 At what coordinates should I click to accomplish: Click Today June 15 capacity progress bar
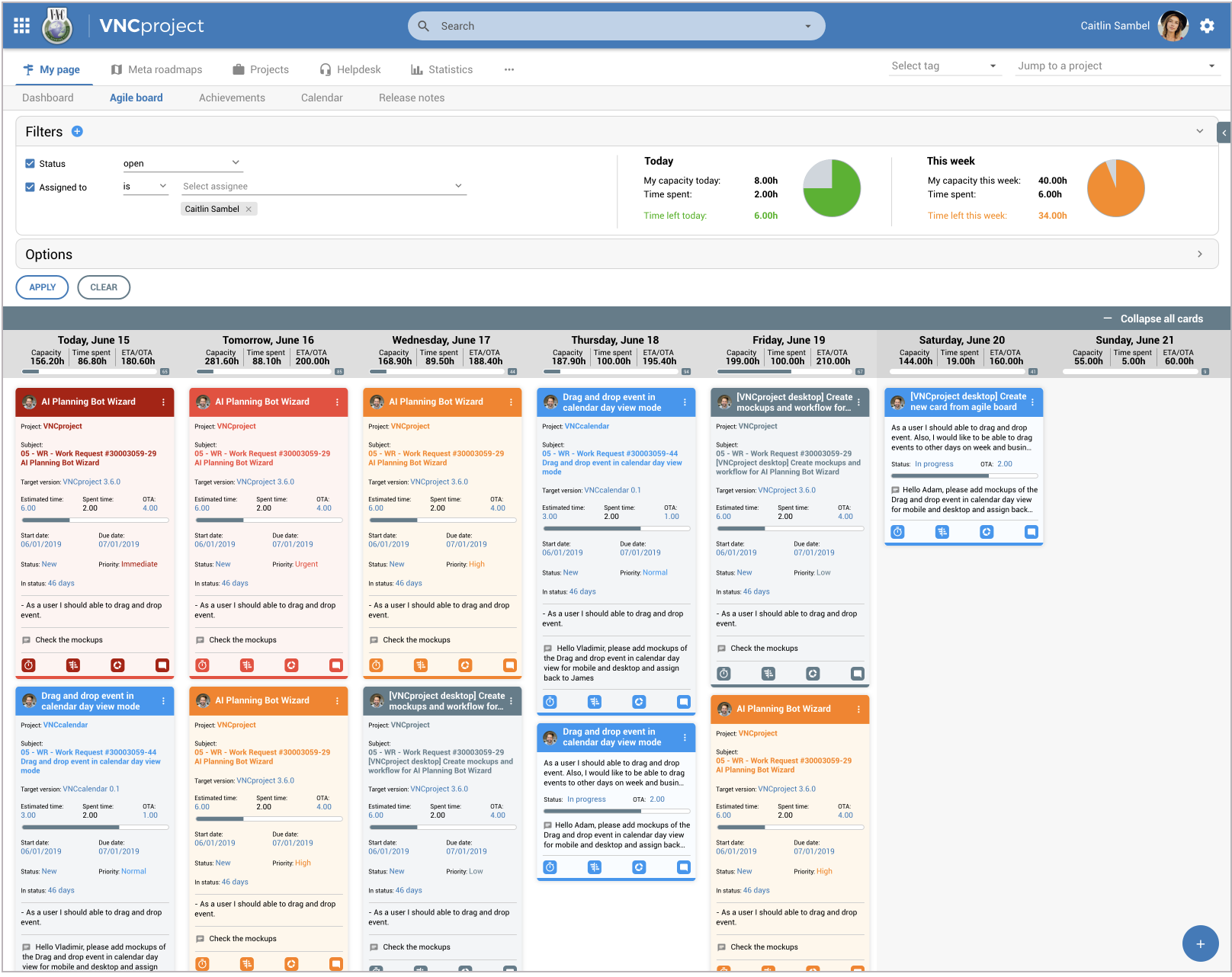(89, 372)
